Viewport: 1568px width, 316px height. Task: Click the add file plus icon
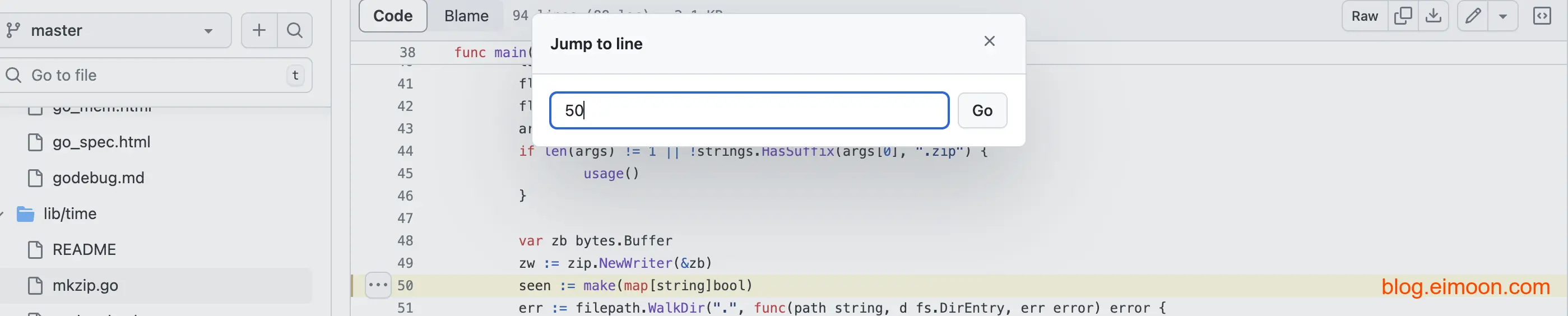click(x=259, y=30)
